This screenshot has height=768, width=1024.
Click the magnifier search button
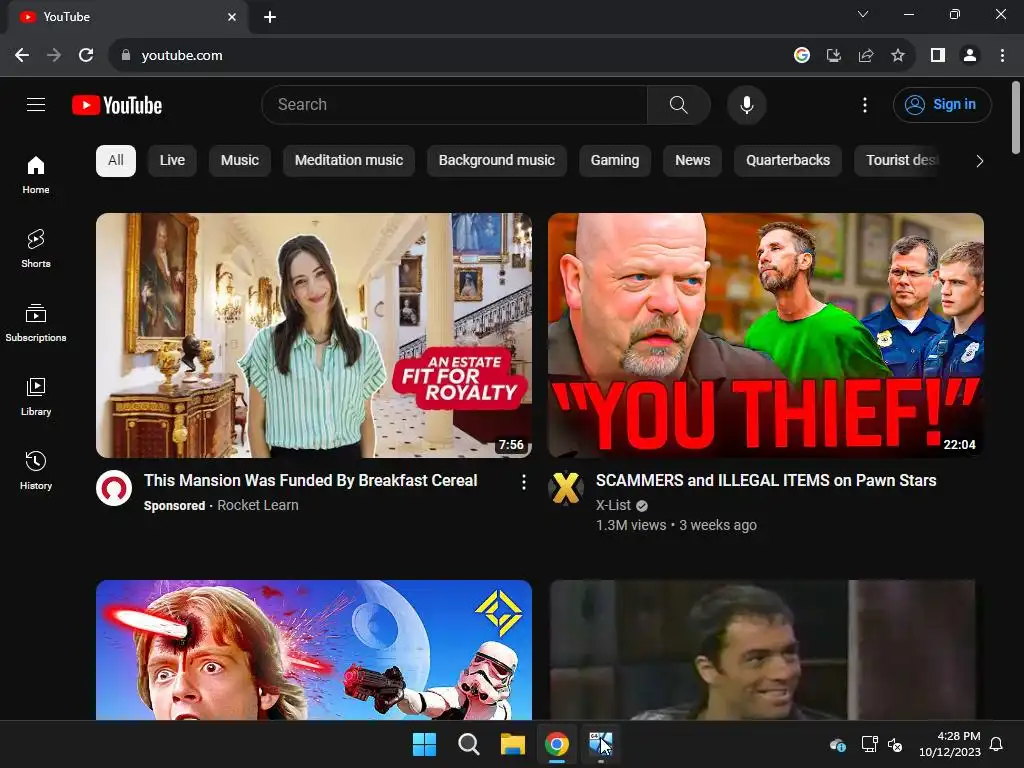[x=679, y=104]
